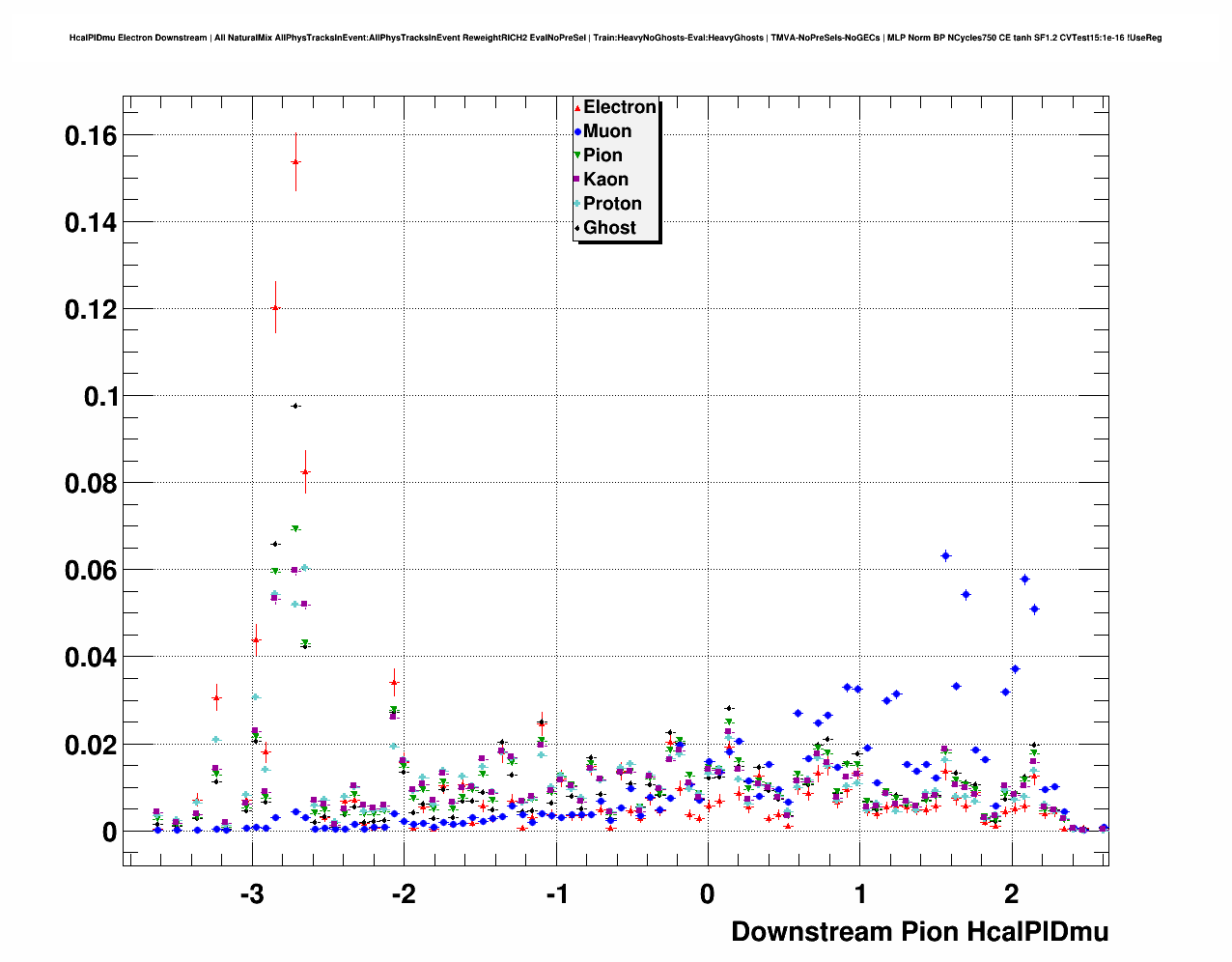
Task: Click the y-axis label 0.16
Action: 91,136
